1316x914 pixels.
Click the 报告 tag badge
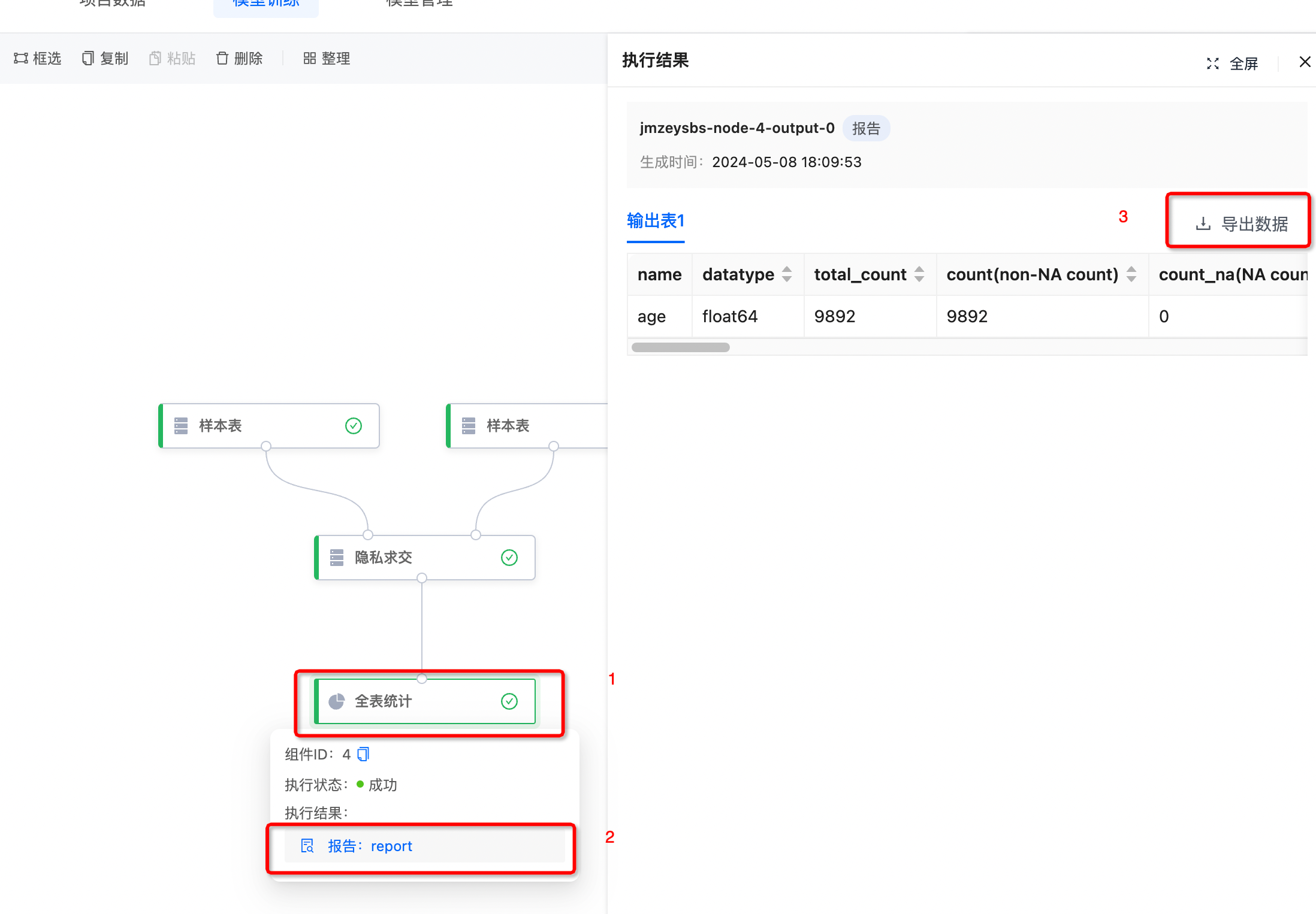[x=866, y=128]
